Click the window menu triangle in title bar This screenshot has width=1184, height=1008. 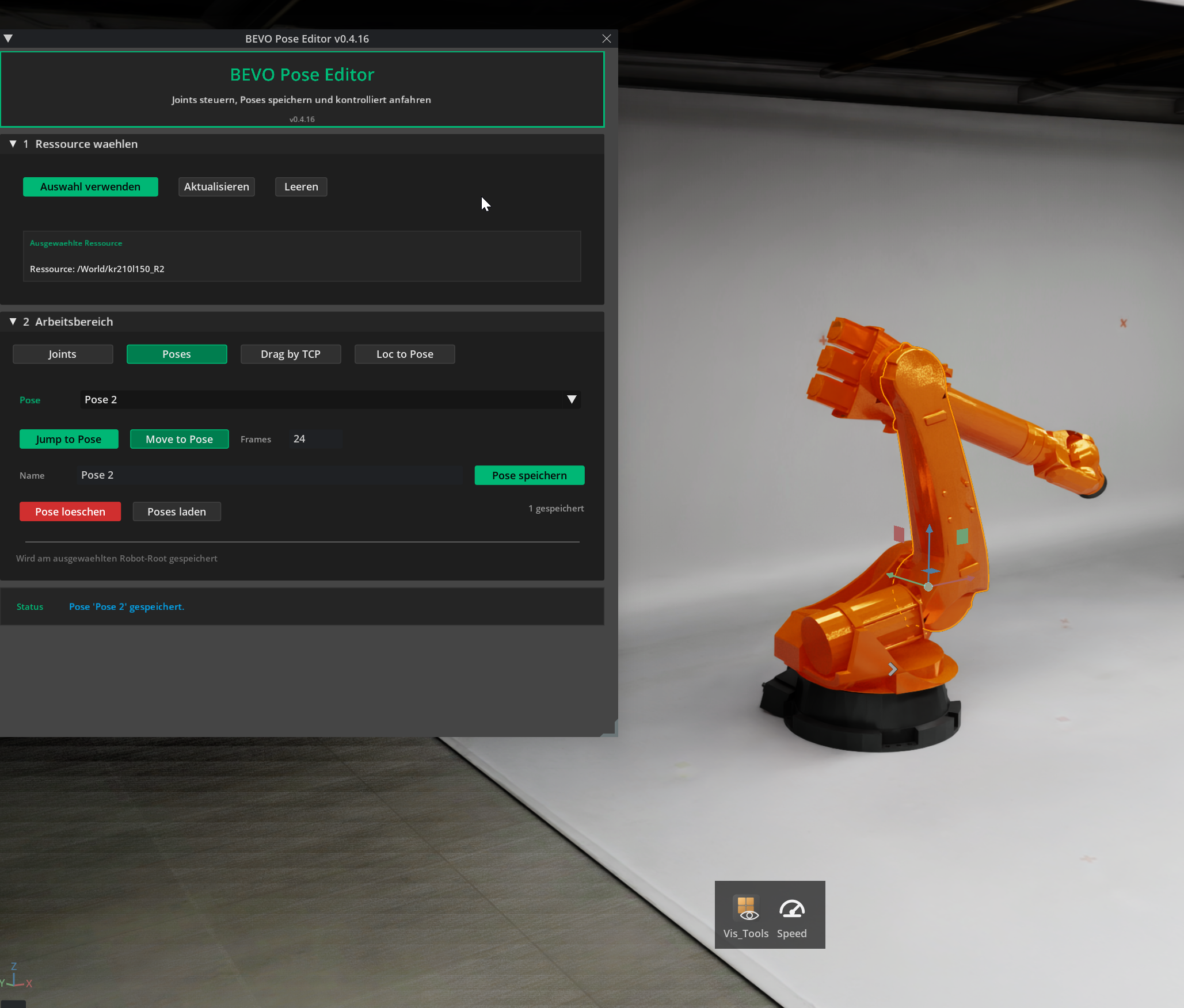[x=8, y=39]
